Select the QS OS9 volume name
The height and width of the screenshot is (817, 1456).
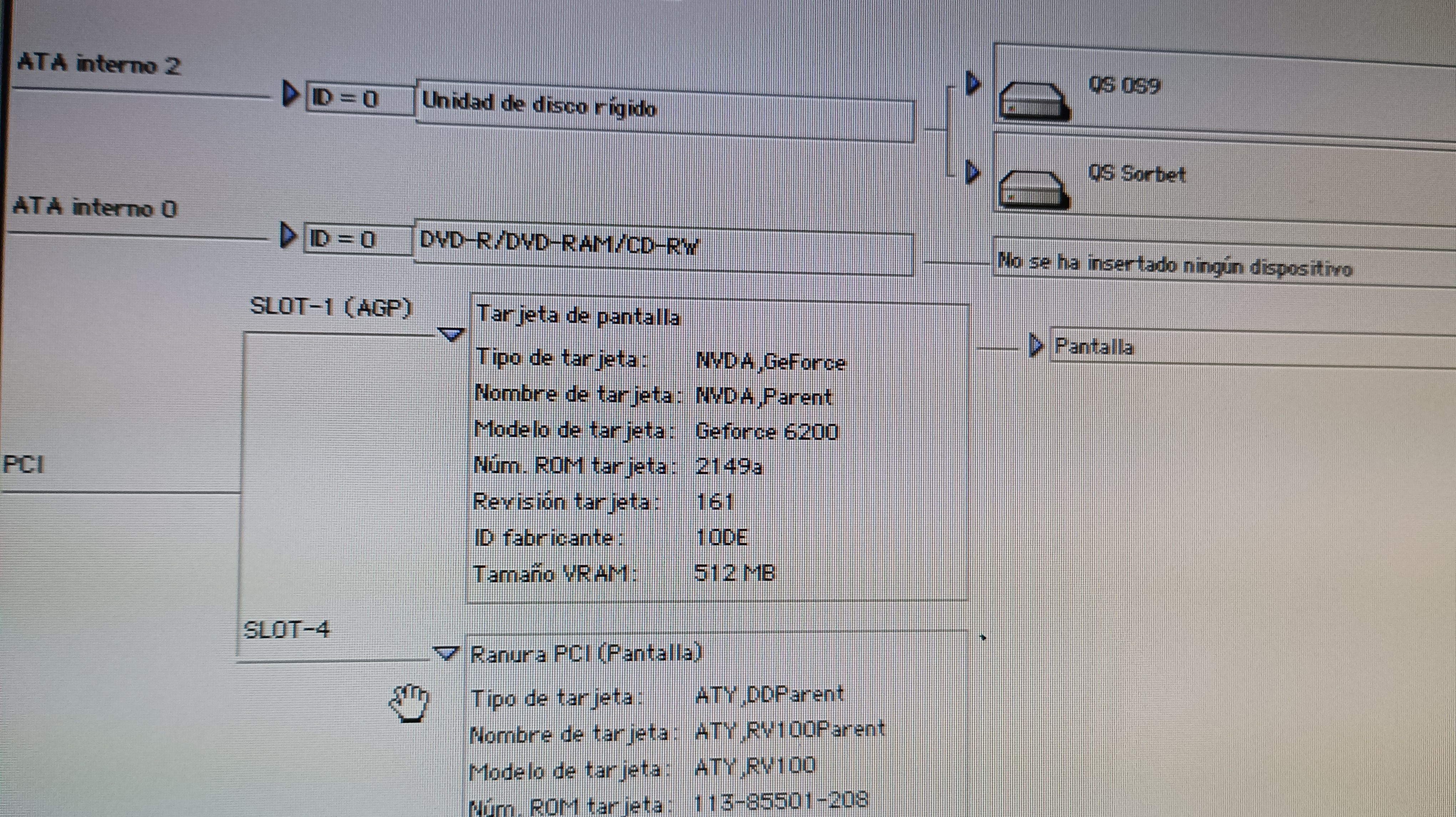1124,85
